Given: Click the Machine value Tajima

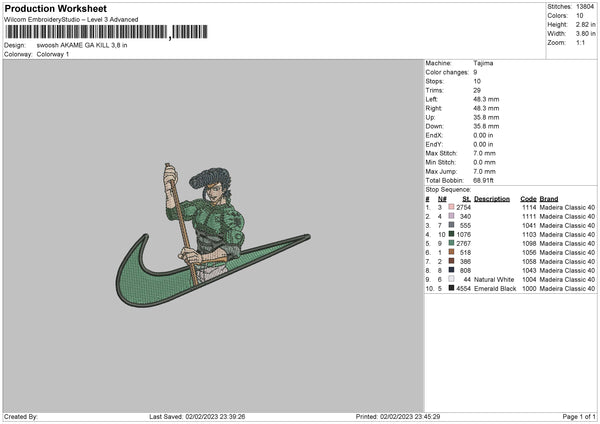Looking at the screenshot, I should click(x=483, y=63).
